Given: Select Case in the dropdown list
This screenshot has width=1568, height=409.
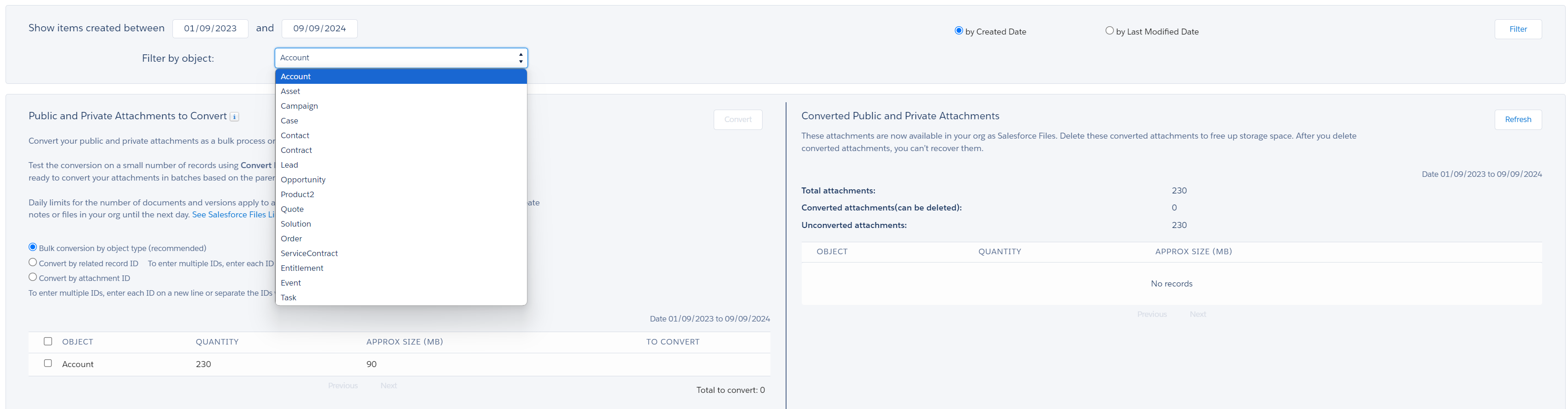Looking at the screenshot, I should pyautogui.click(x=401, y=120).
